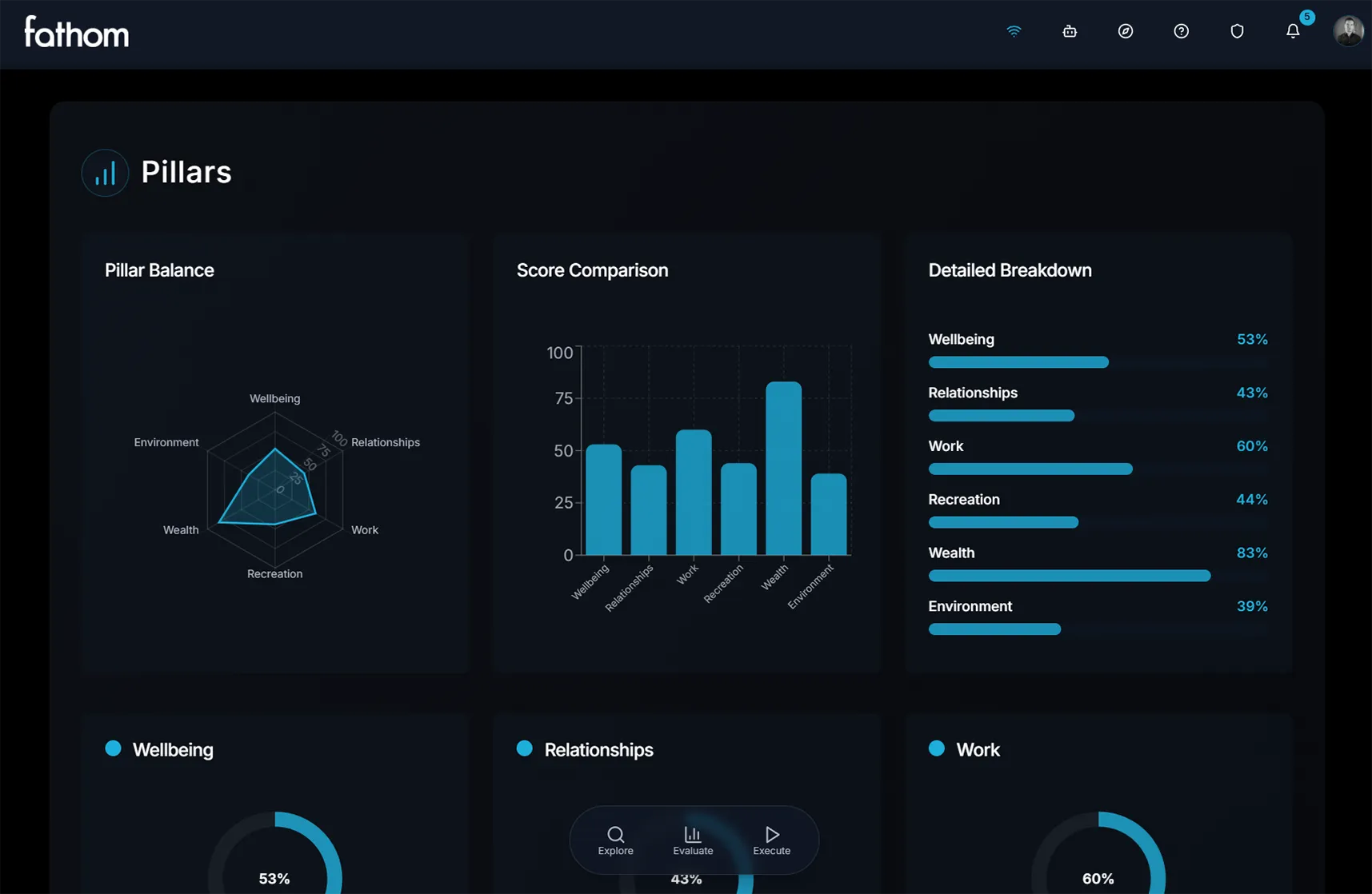Open the Wi-Fi signal icon in header
Viewport: 1372px width, 894px height.
(1014, 31)
